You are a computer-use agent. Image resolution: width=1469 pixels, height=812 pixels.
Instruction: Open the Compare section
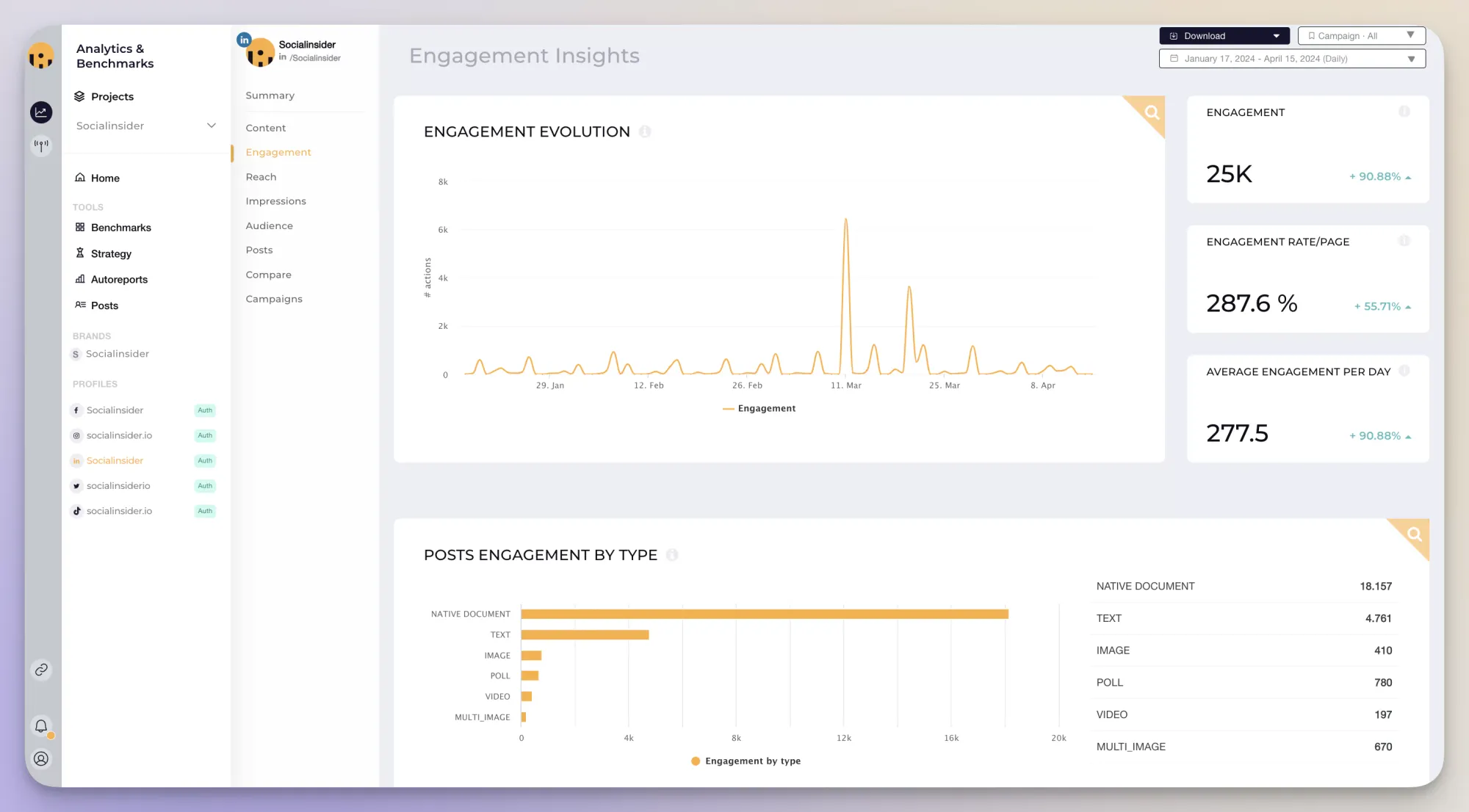pyautogui.click(x=268, y=275)
